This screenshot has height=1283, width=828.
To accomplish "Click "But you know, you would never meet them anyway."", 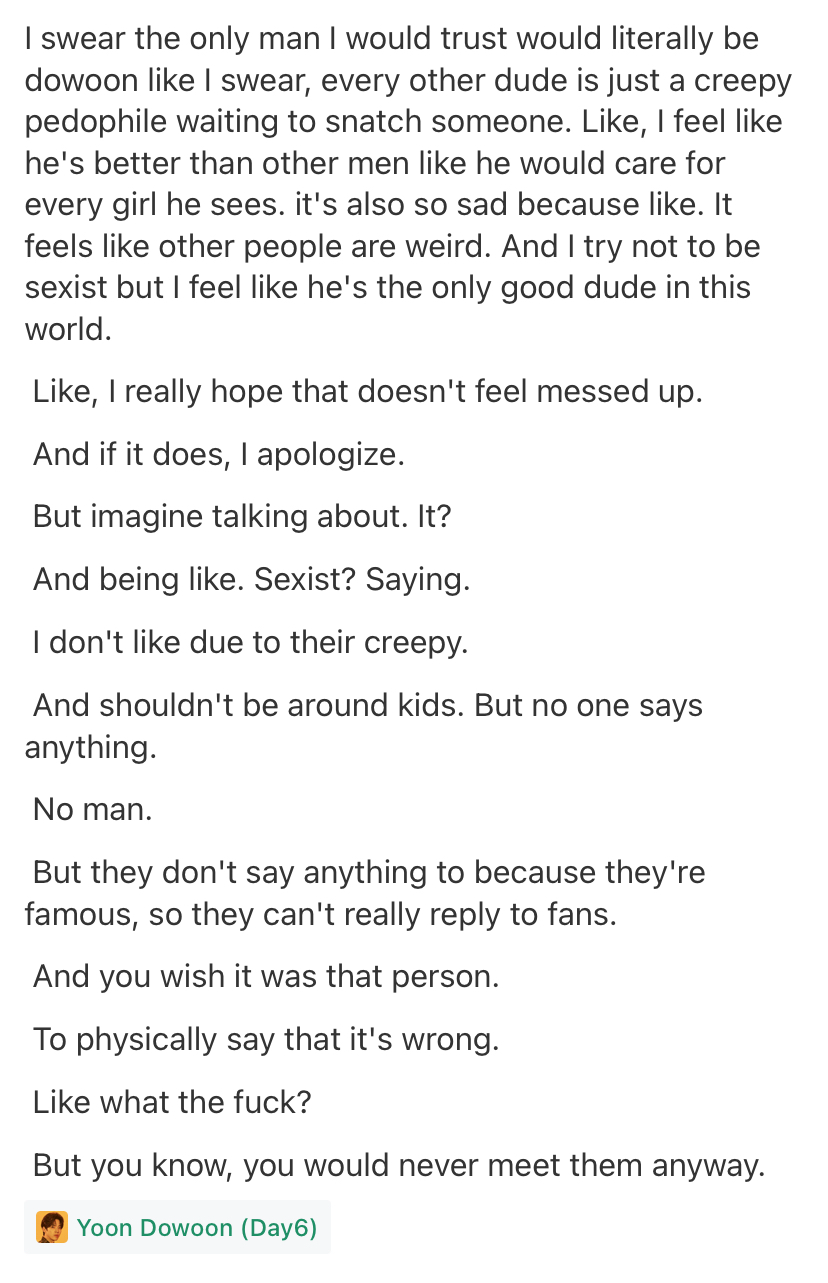I will click(x=398, y=1165).
